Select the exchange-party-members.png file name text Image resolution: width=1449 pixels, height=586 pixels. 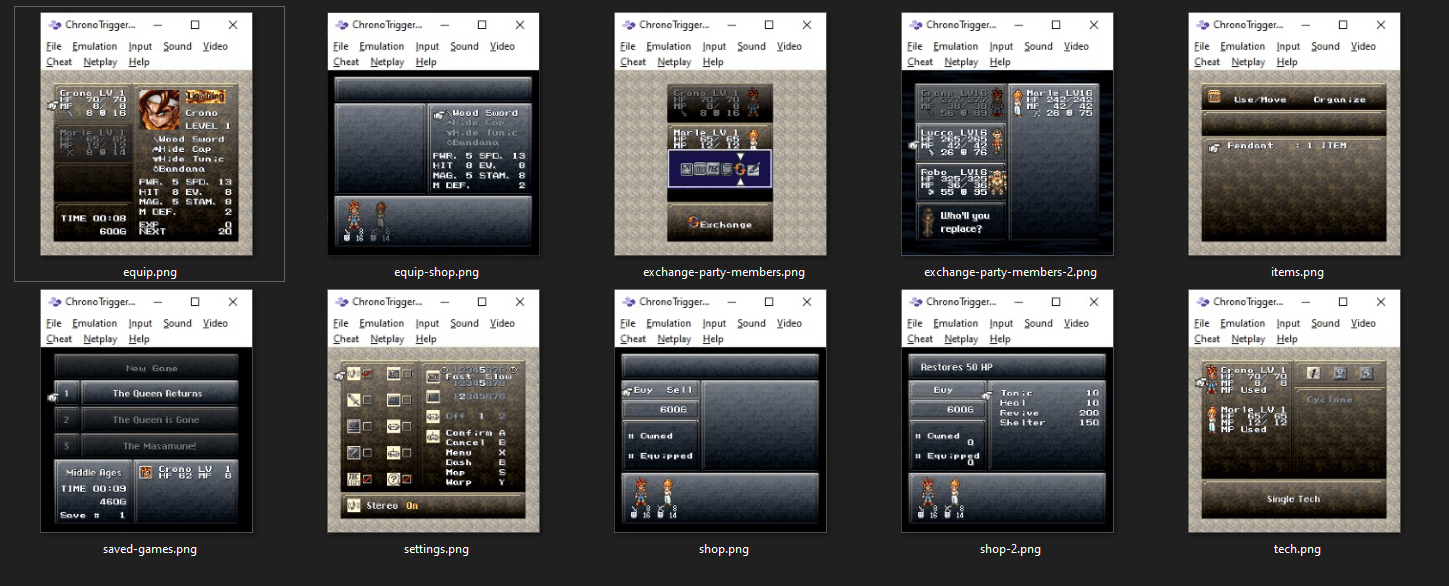(723, 272)
